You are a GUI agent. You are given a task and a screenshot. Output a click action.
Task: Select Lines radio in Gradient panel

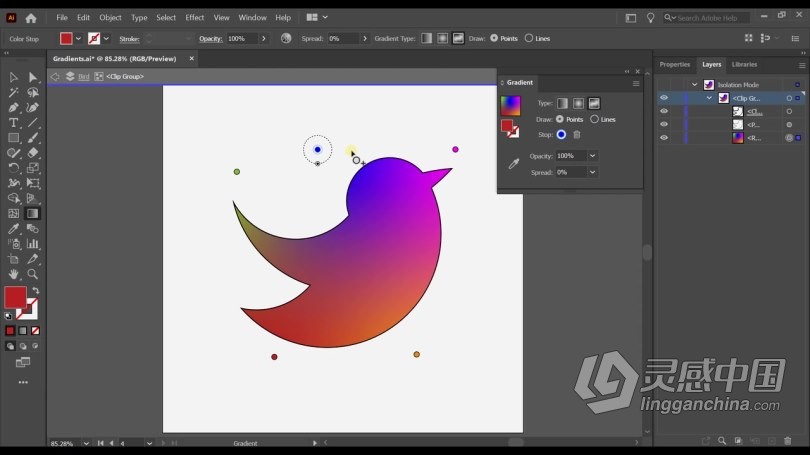point(595,119)
